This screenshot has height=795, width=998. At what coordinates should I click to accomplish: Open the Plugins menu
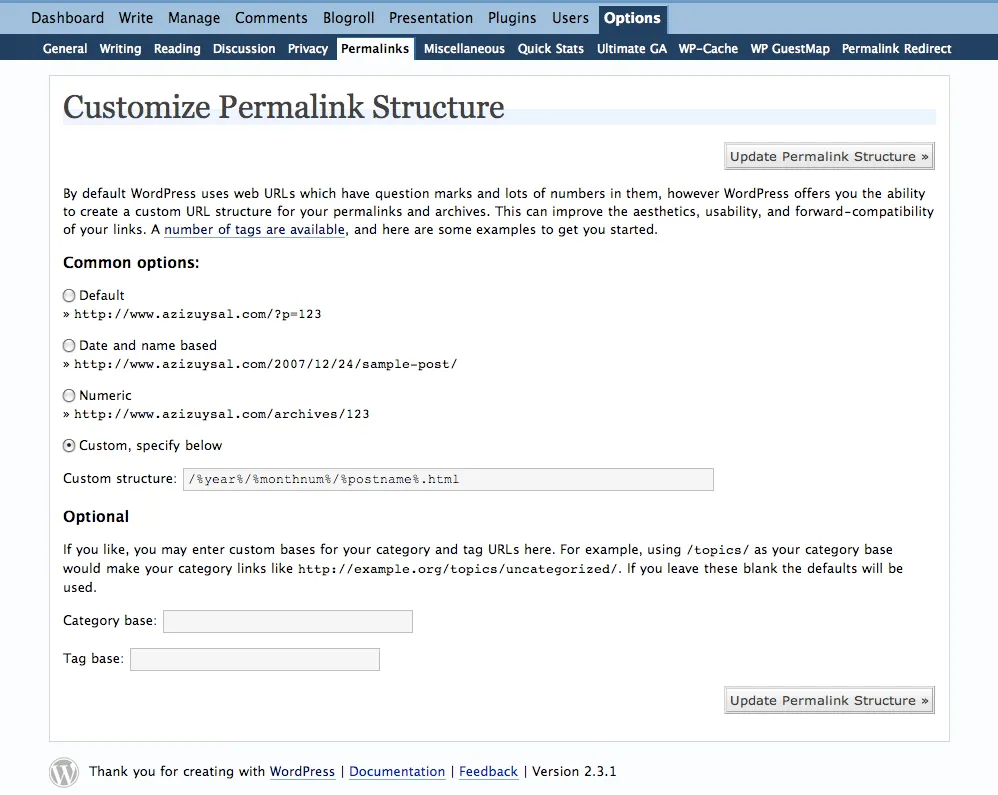(x=511, y=18)
